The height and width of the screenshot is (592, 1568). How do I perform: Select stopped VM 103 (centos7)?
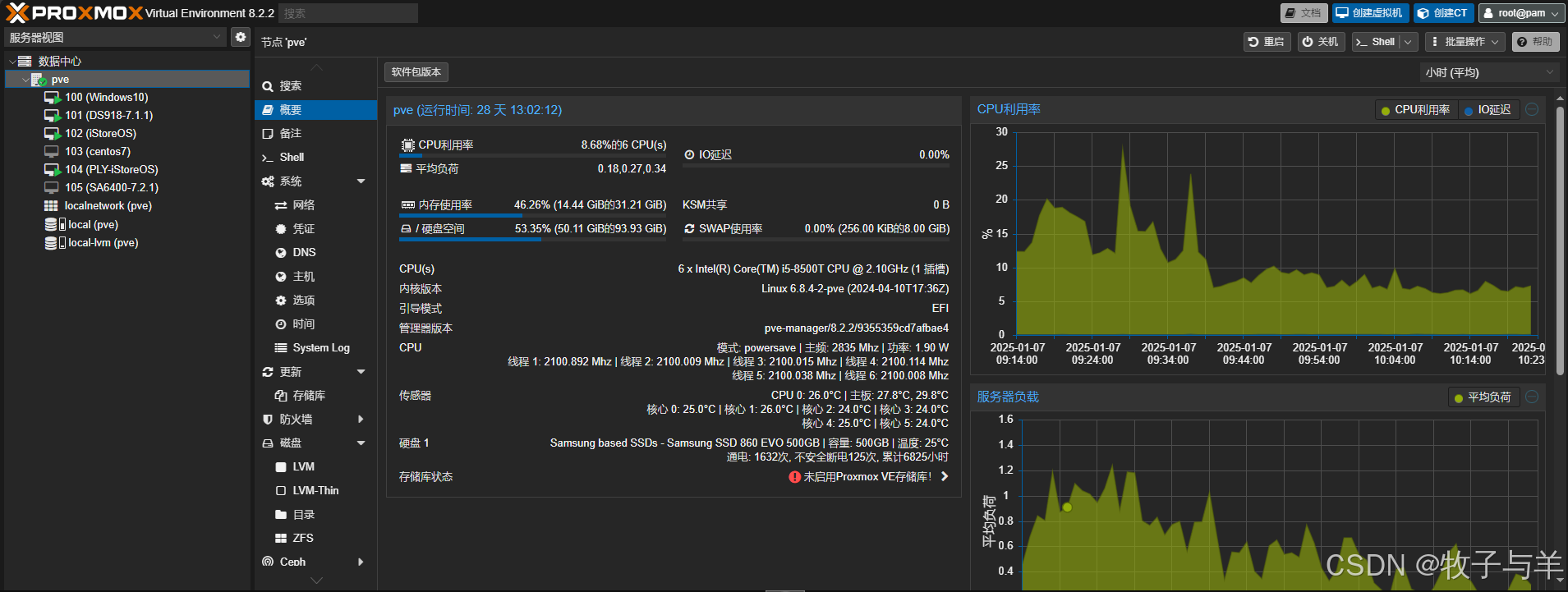pos(98,151)
